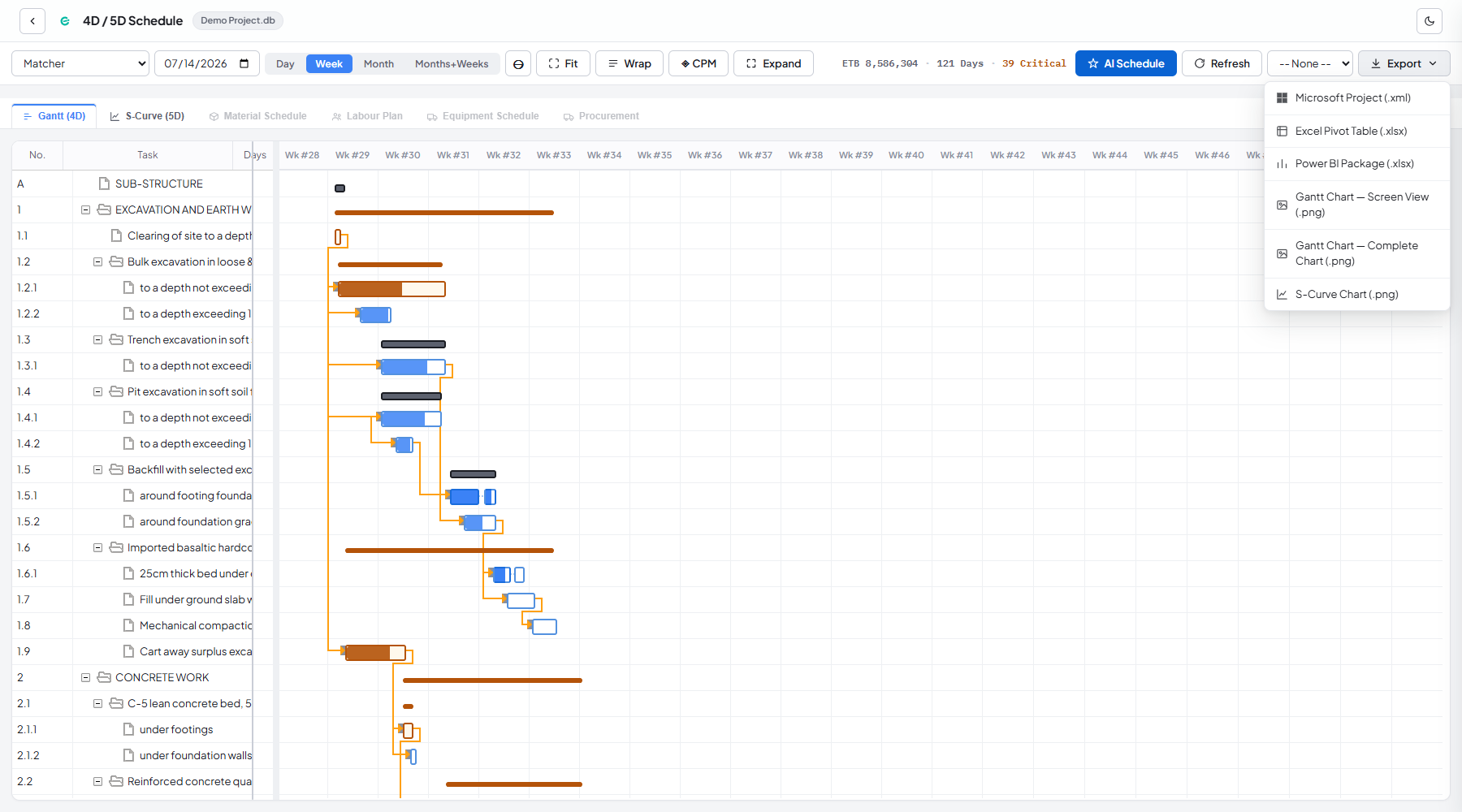Collapse CONCRETE WORK group
Image resolution: width=1462 pixels, height=812 pixels.
[x=85, y=677]
